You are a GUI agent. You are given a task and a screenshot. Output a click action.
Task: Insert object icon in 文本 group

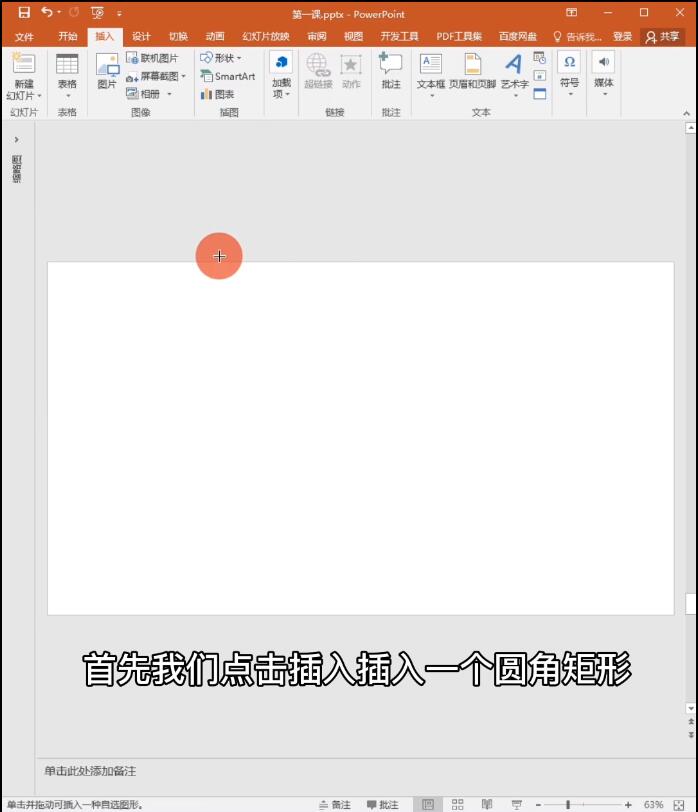(540, 94)
